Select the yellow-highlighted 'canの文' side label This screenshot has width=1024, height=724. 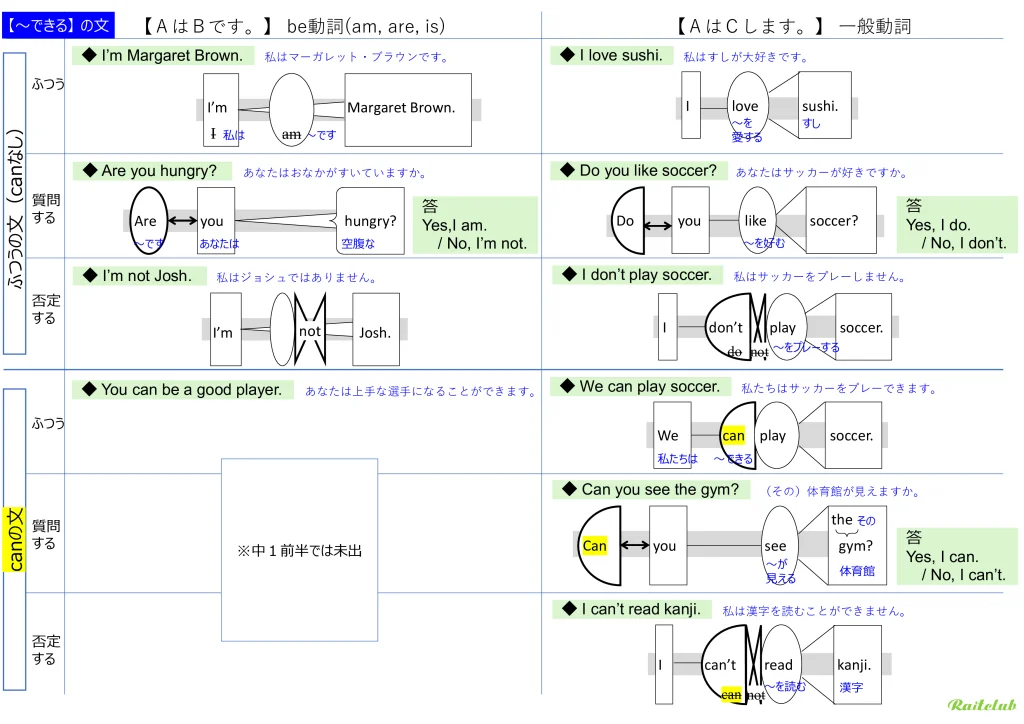point(15,540)
